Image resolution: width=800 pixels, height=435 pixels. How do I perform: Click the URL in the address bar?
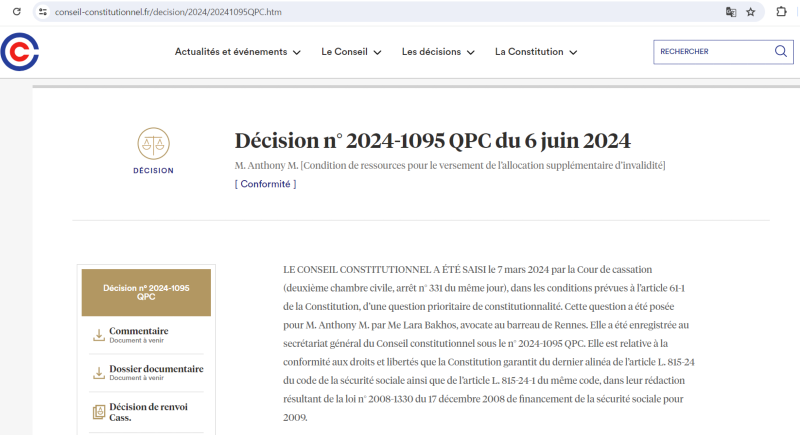tap(168, 12)
